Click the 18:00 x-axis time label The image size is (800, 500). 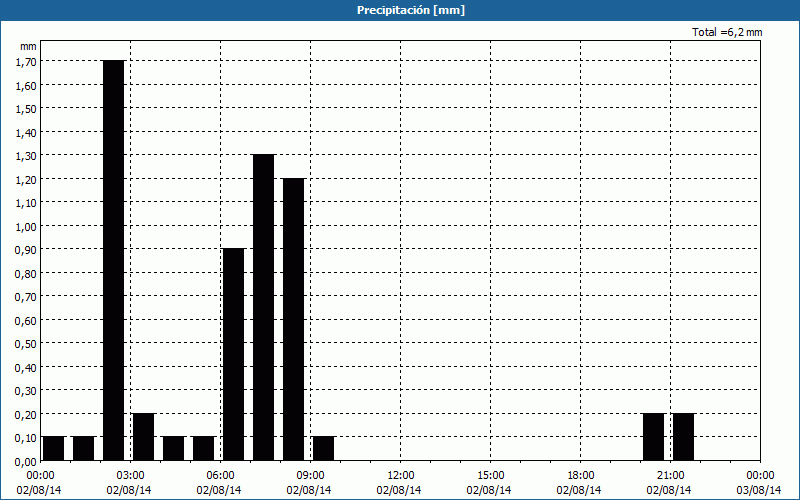580,476
